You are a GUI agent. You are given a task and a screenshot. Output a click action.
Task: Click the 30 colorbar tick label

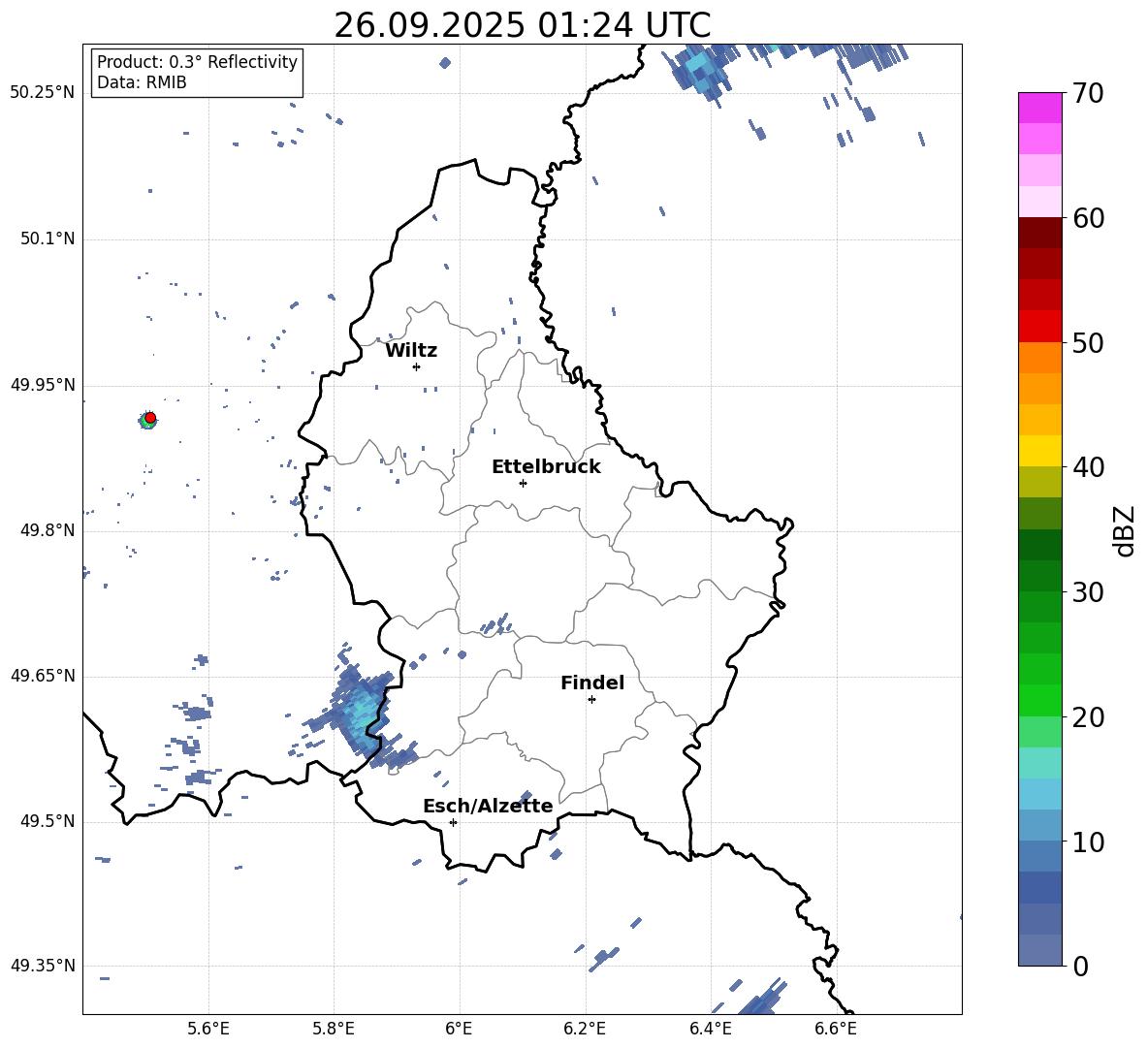click(x=1088, y=592)
